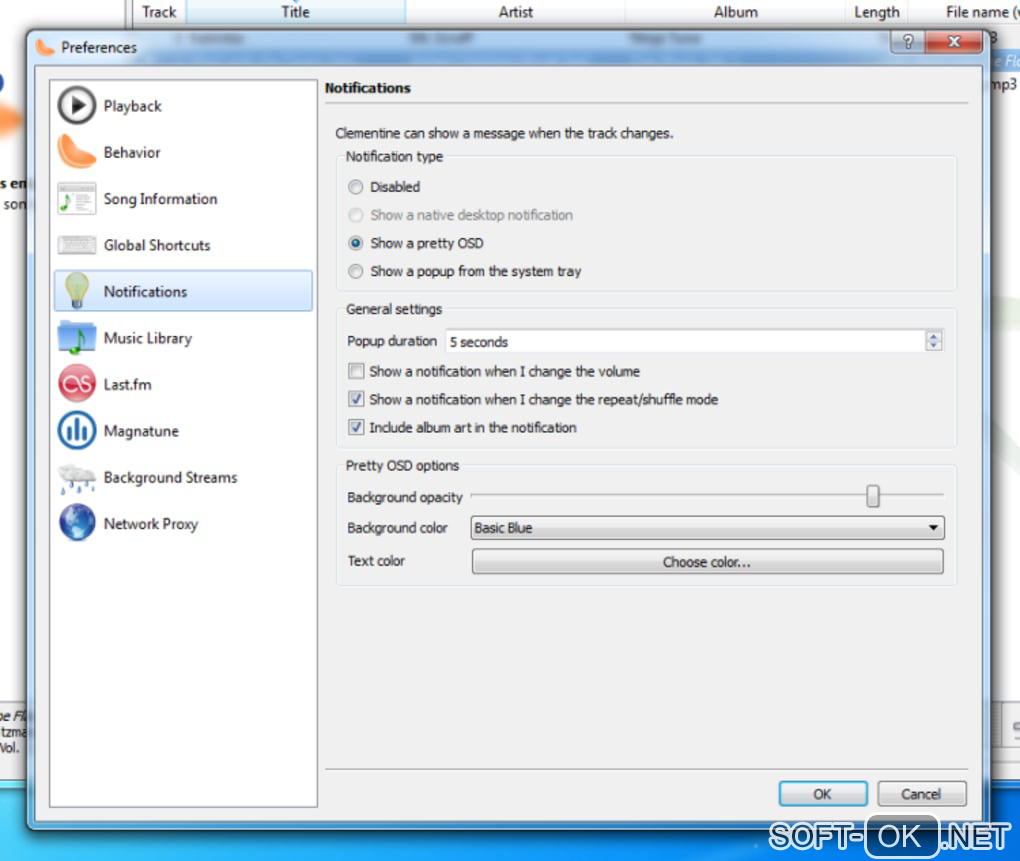Viewport: 1020px width, 861px height.
Task: Increase popup duration with up arrow
Action: [933, 336]
